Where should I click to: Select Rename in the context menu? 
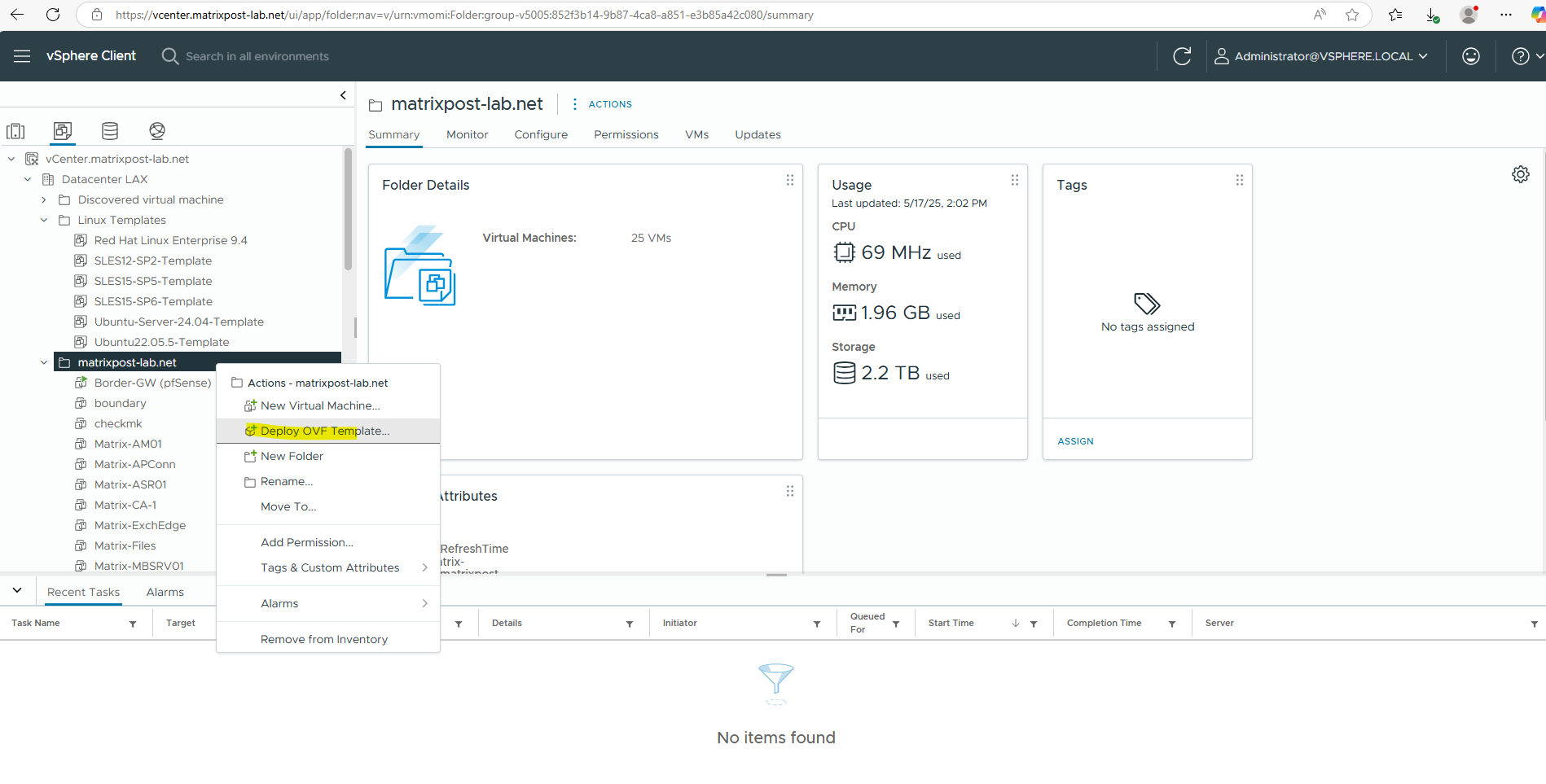tap(328, 481)
